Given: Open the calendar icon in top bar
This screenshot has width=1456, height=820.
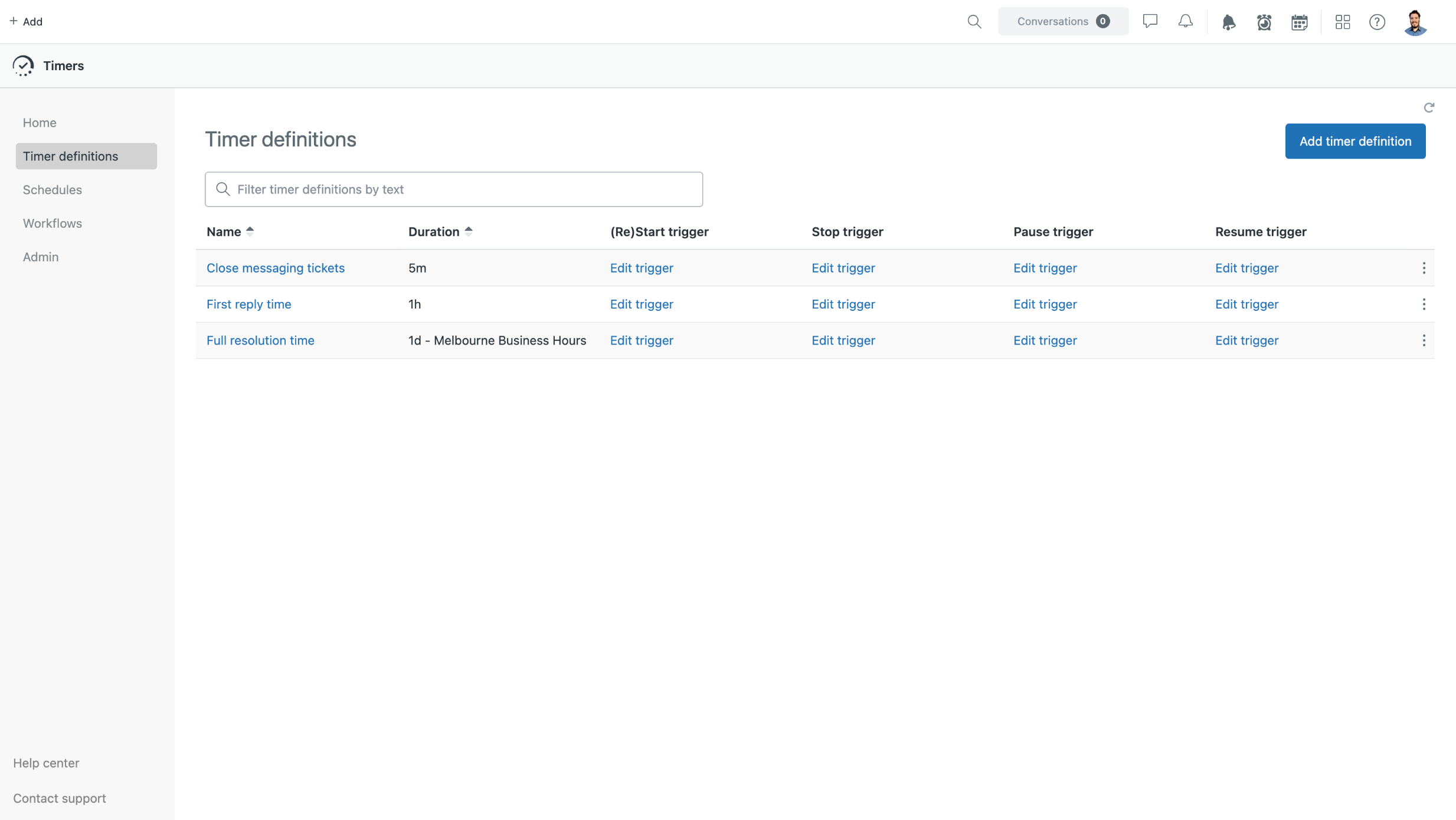Looking at the screenshot, I should tap(1299, 22).
